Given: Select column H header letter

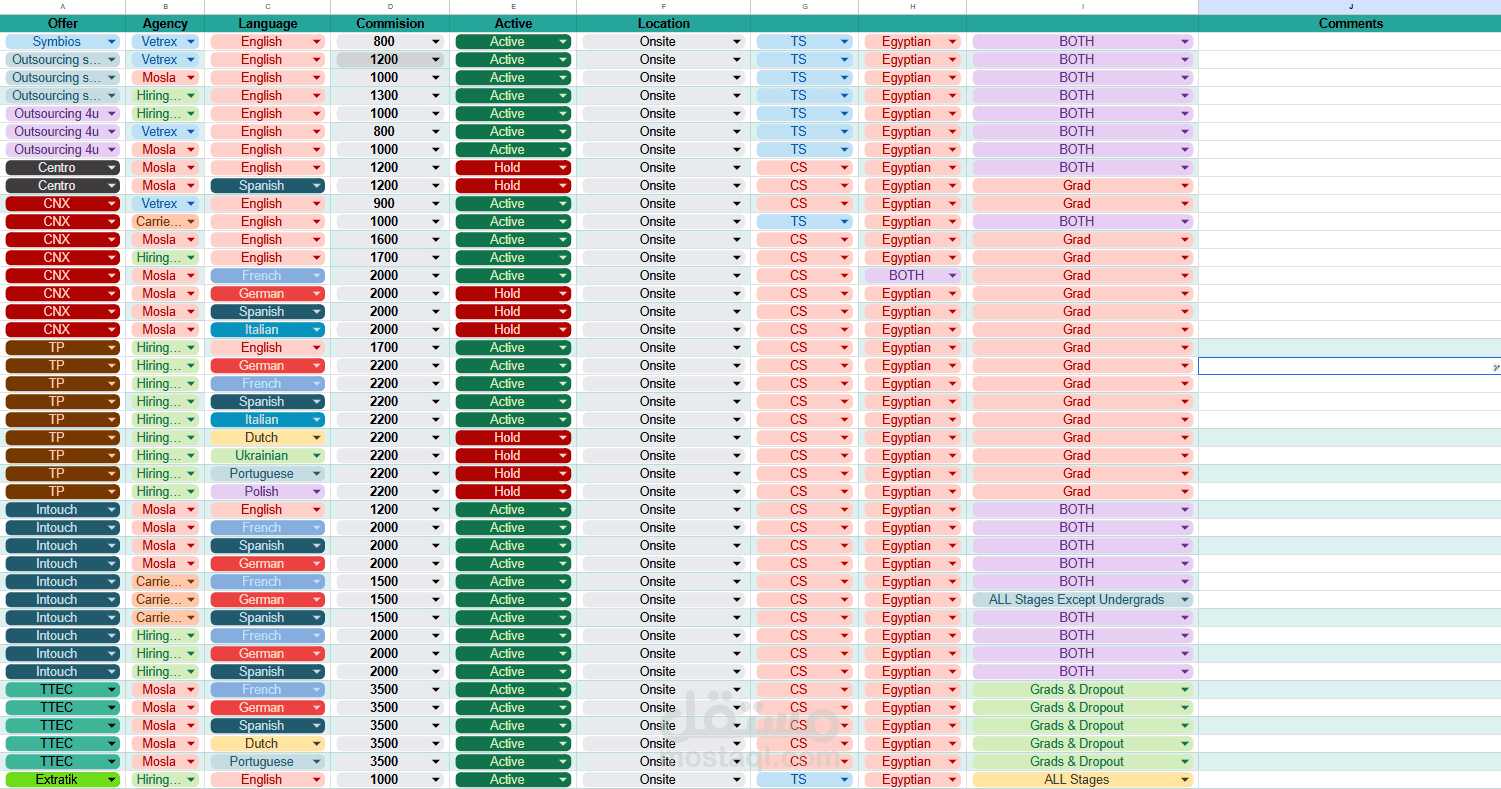Looking at the screenshot, I should [912, 7].
